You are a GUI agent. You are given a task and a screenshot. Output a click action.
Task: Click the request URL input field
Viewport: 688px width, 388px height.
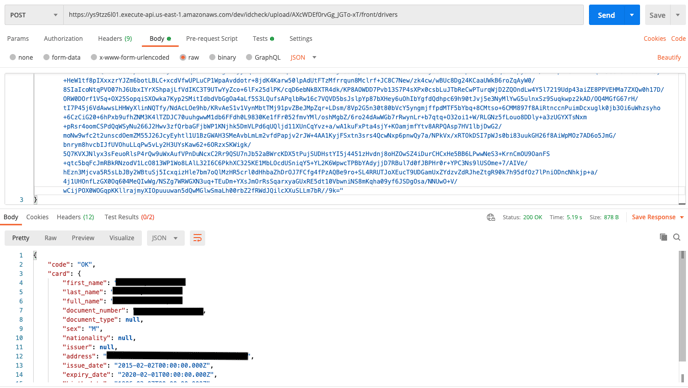click(x=323, y=15)
